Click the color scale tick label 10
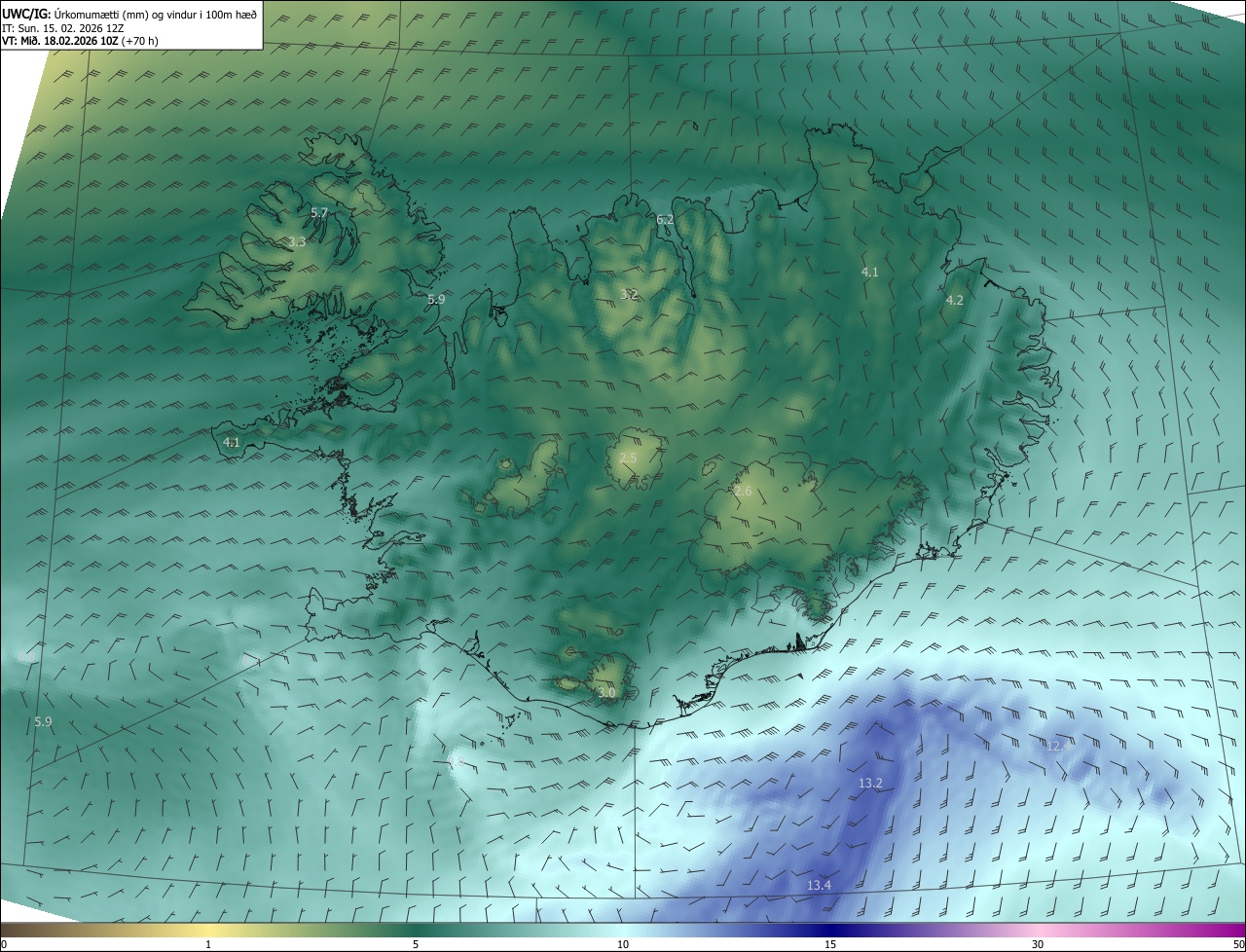Viewport: 1246px width, 952px height. [623, 944]
